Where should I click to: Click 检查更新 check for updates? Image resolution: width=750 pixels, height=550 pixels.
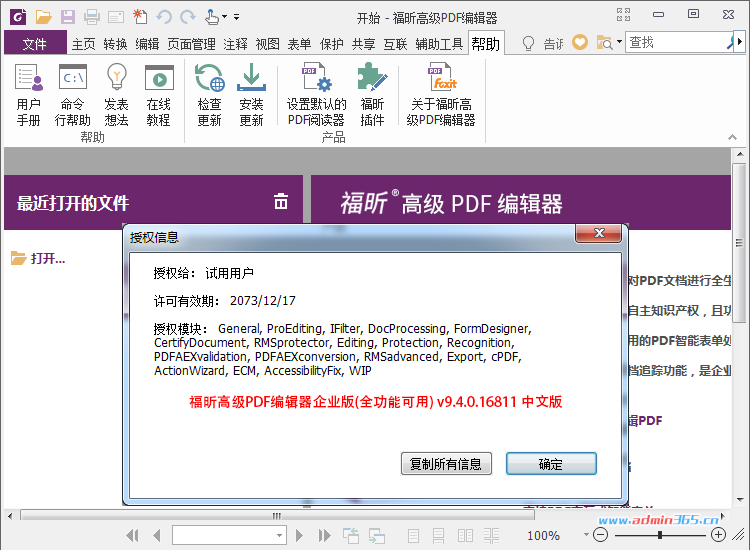coord(210,95)
